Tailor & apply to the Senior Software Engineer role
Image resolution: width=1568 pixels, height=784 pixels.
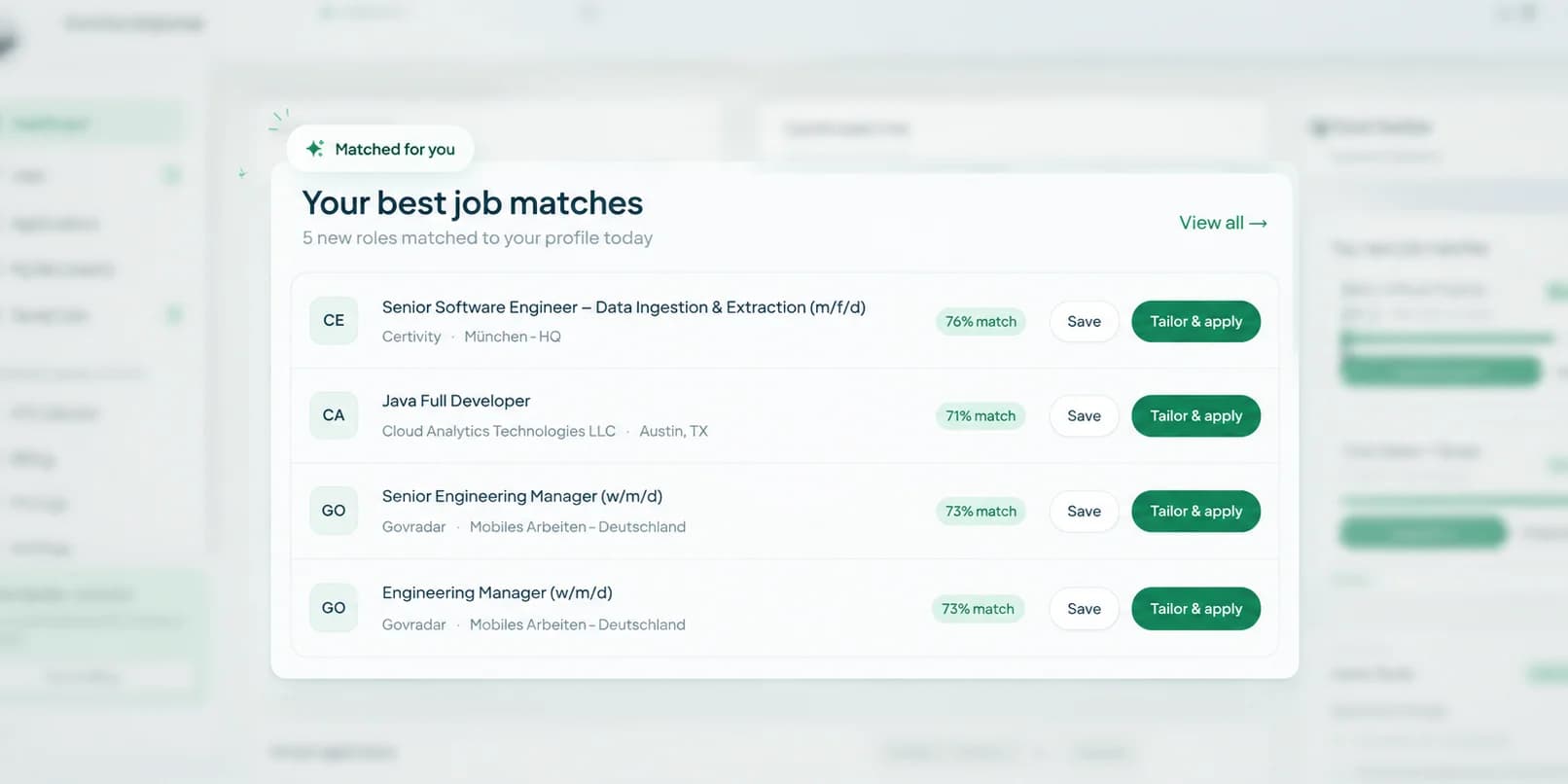click(1195, 322)
